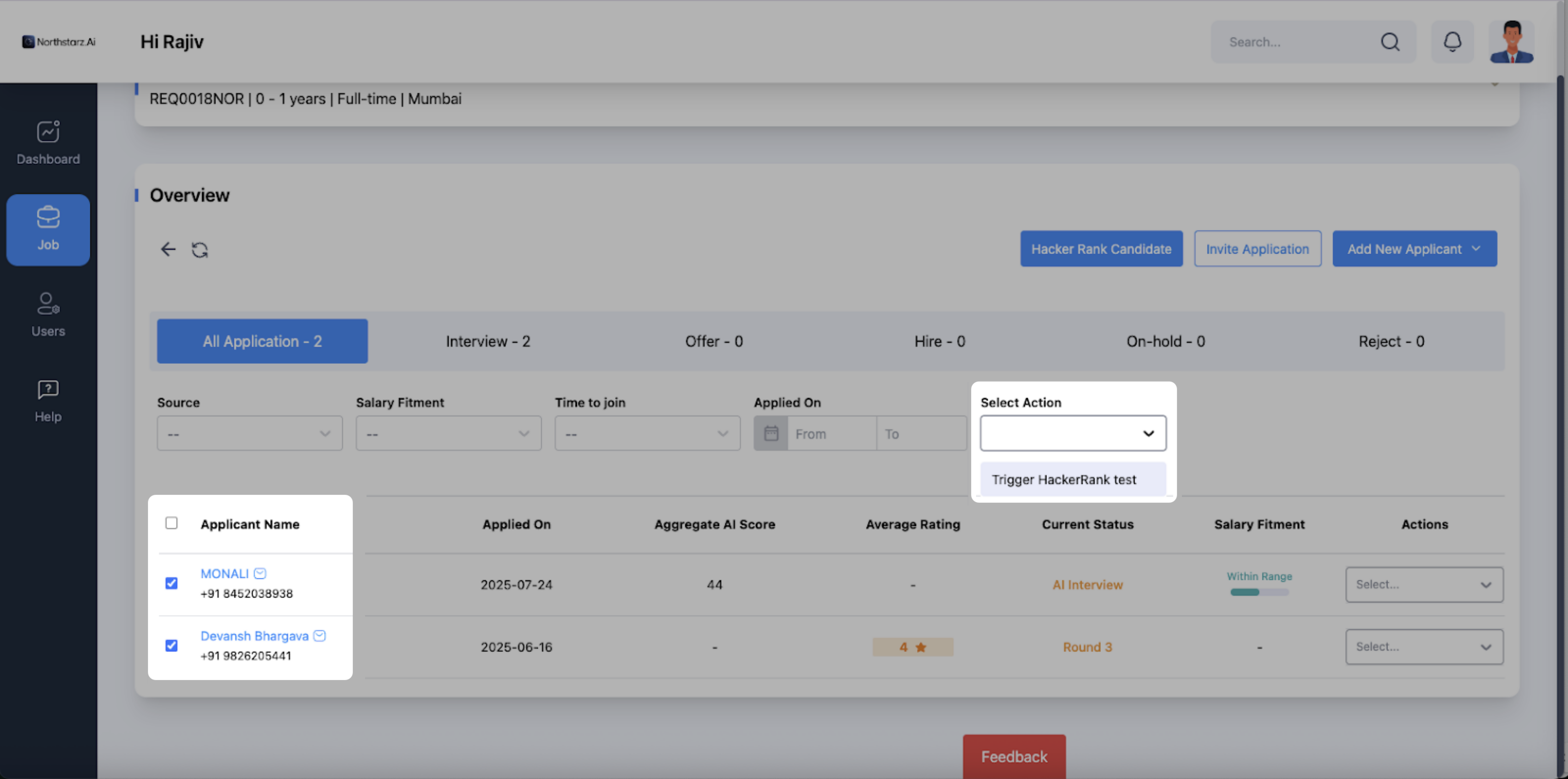Screen dimensions: 1568x779
Task: Uncheck the MONALI applicant checkbox
Action: point(172,583)
